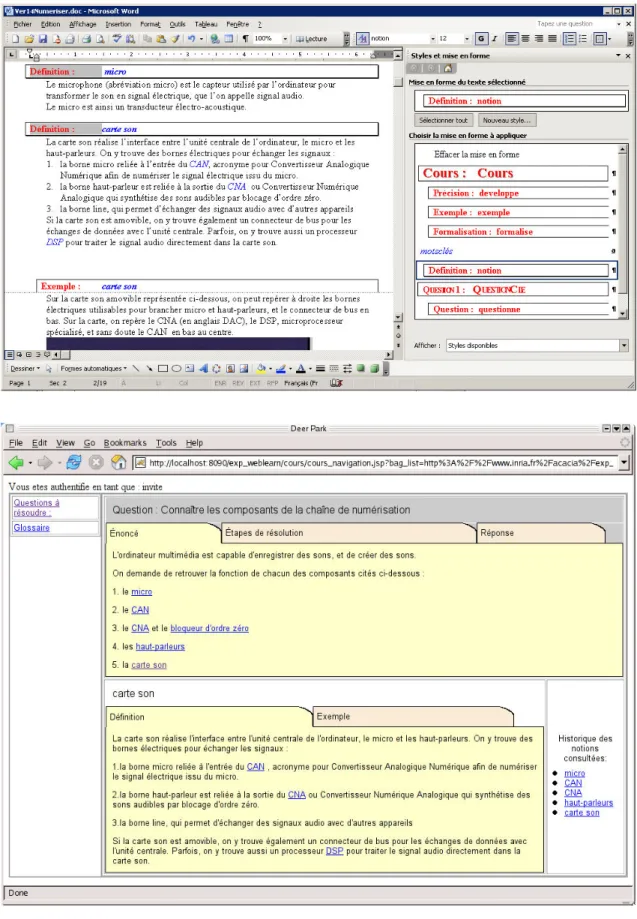Viewport: 637px width, 919px height.
Task: Click the home icon in Styles task pane
Action: point(448,69)
